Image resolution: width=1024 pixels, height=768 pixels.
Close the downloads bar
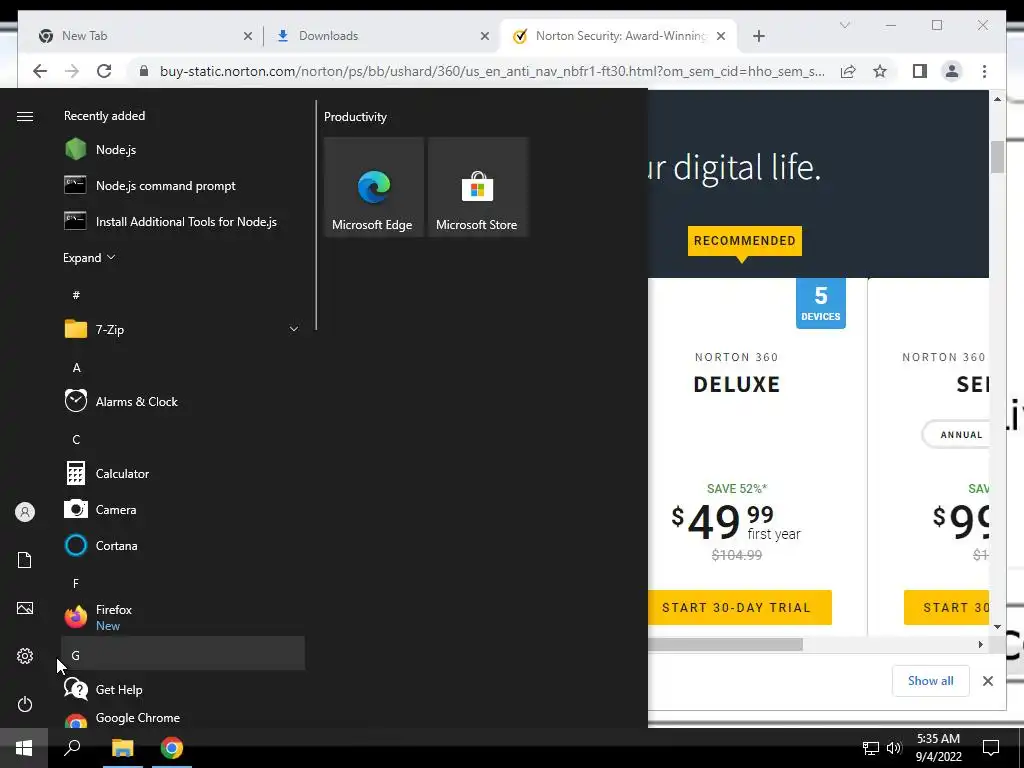pos(987,681)
